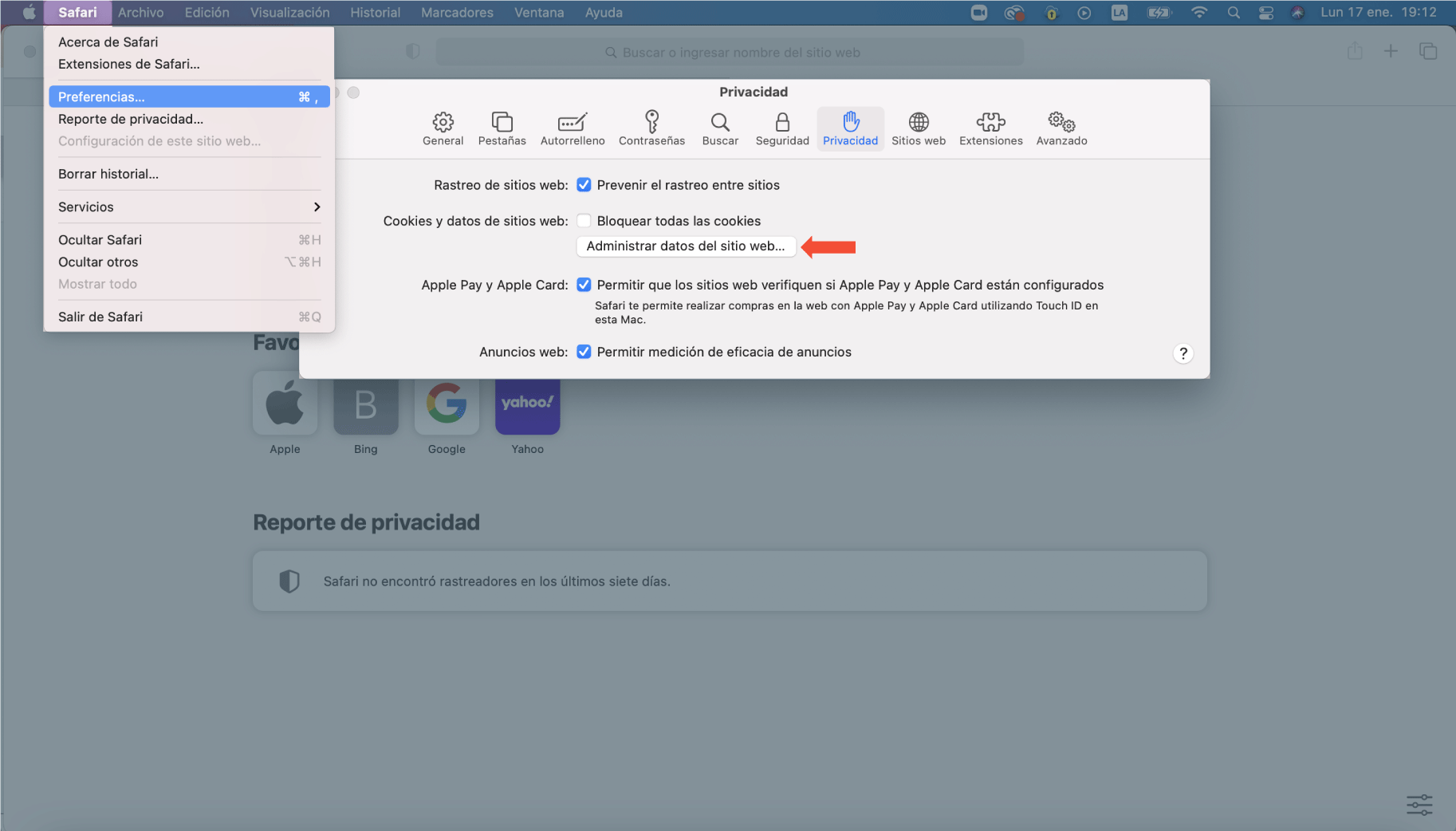This screenshot has height=831, width=1456.
Task: Select the Privacidad hand tab
Action: (x=850, y=129)
